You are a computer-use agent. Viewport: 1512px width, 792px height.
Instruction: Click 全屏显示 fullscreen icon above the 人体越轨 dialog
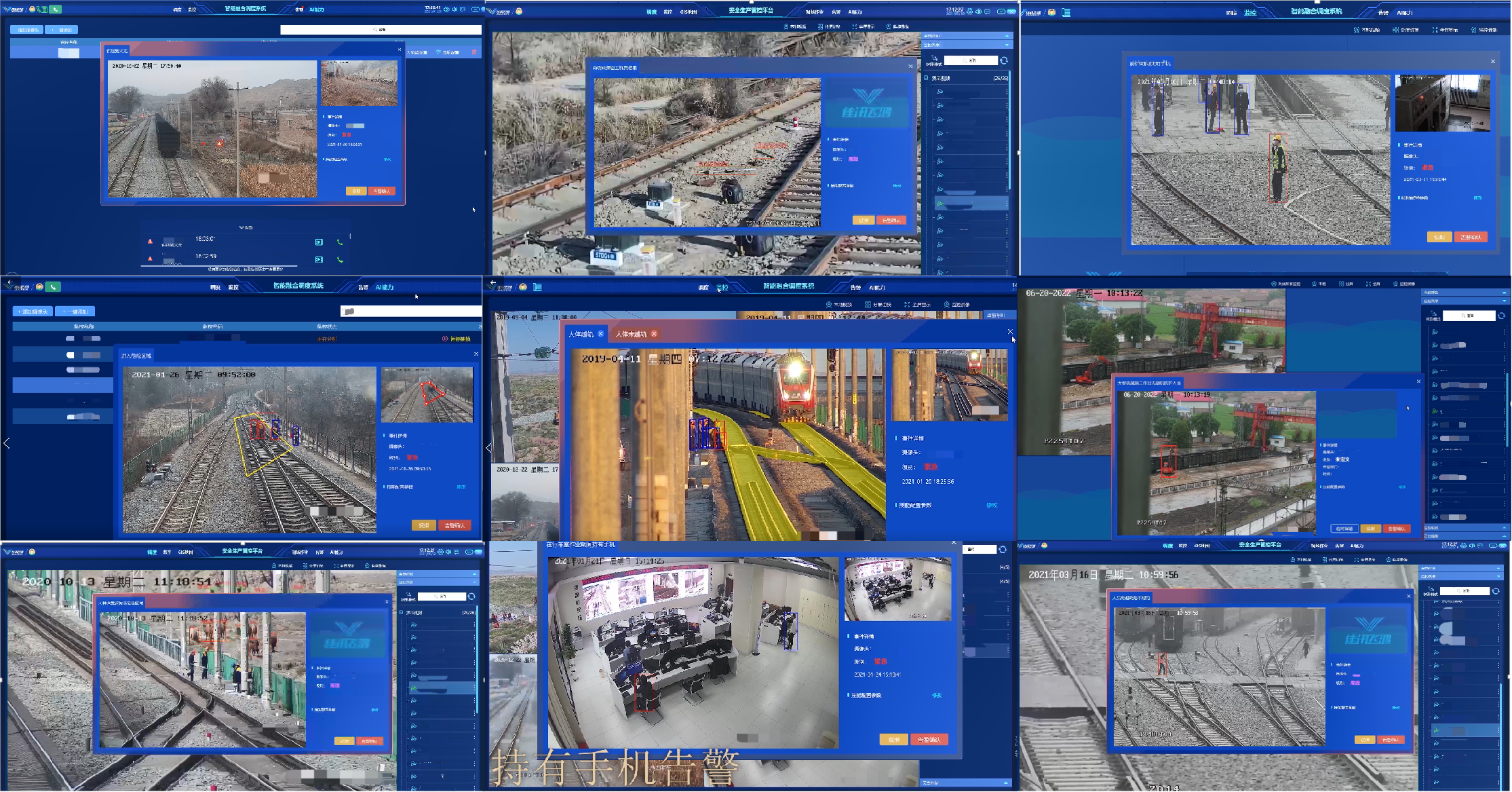click(x=907, y=305)
